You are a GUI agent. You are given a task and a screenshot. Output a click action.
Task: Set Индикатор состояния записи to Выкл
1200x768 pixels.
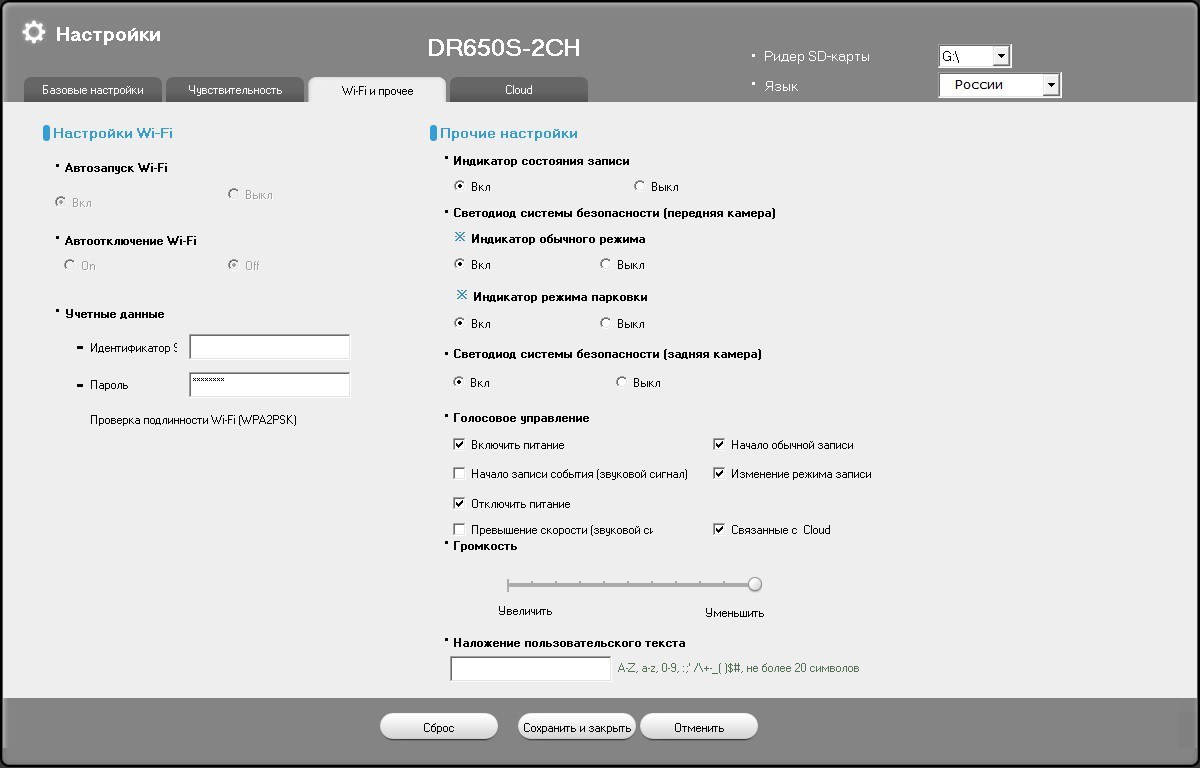click(x=639, y=186)
